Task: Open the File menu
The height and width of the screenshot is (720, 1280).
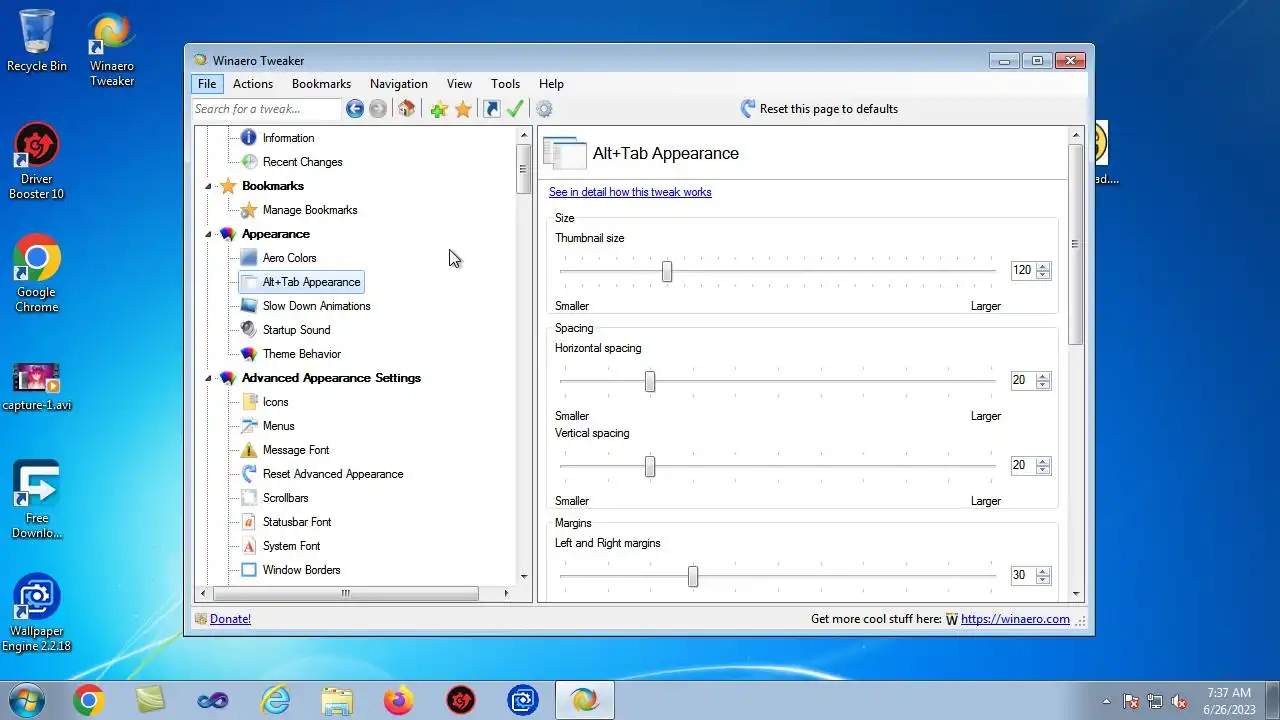Action: point(207,84)
